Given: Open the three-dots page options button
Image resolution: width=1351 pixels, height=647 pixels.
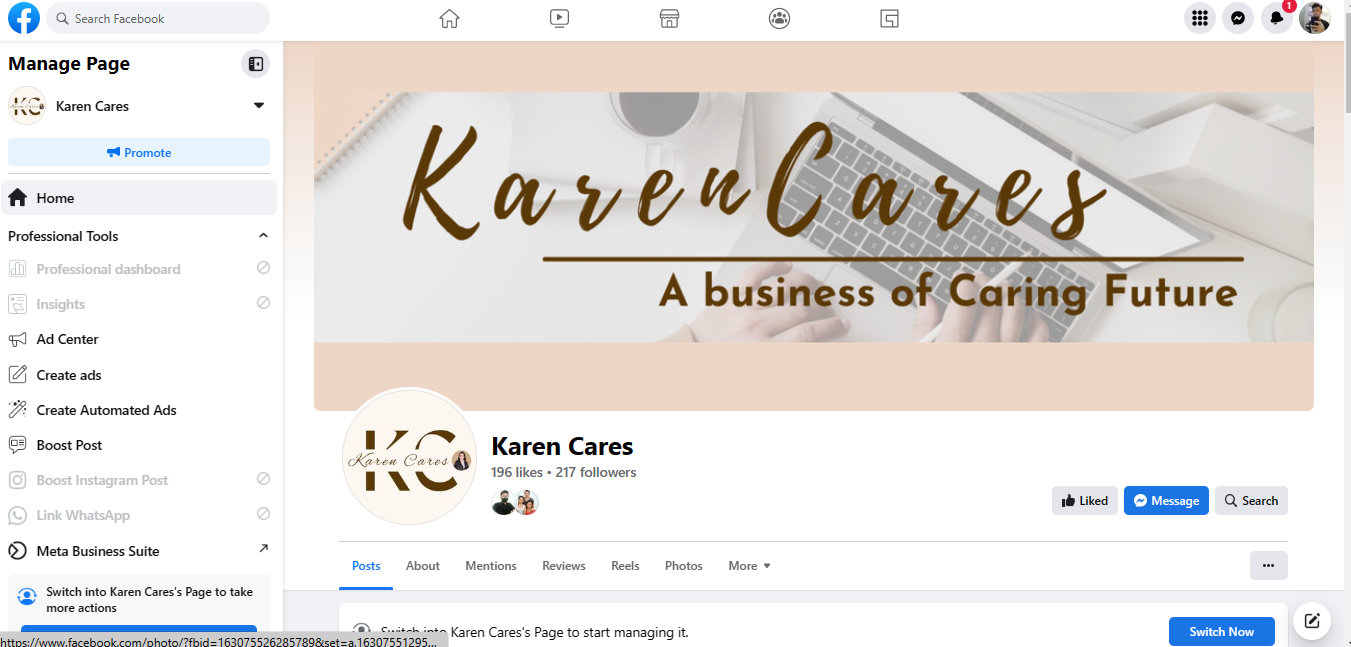Looking at the screenshot, I should point(1268,566).
